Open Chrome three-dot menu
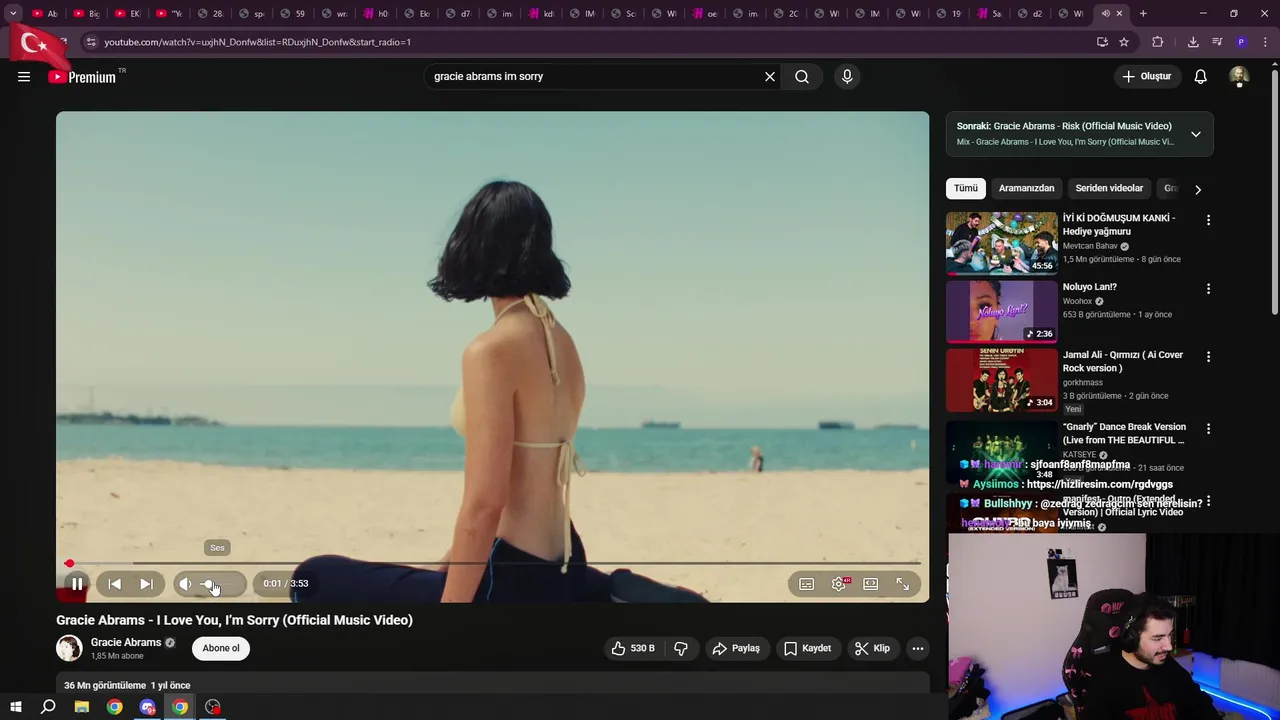The image size is (1280, 720). (1266, 42)
